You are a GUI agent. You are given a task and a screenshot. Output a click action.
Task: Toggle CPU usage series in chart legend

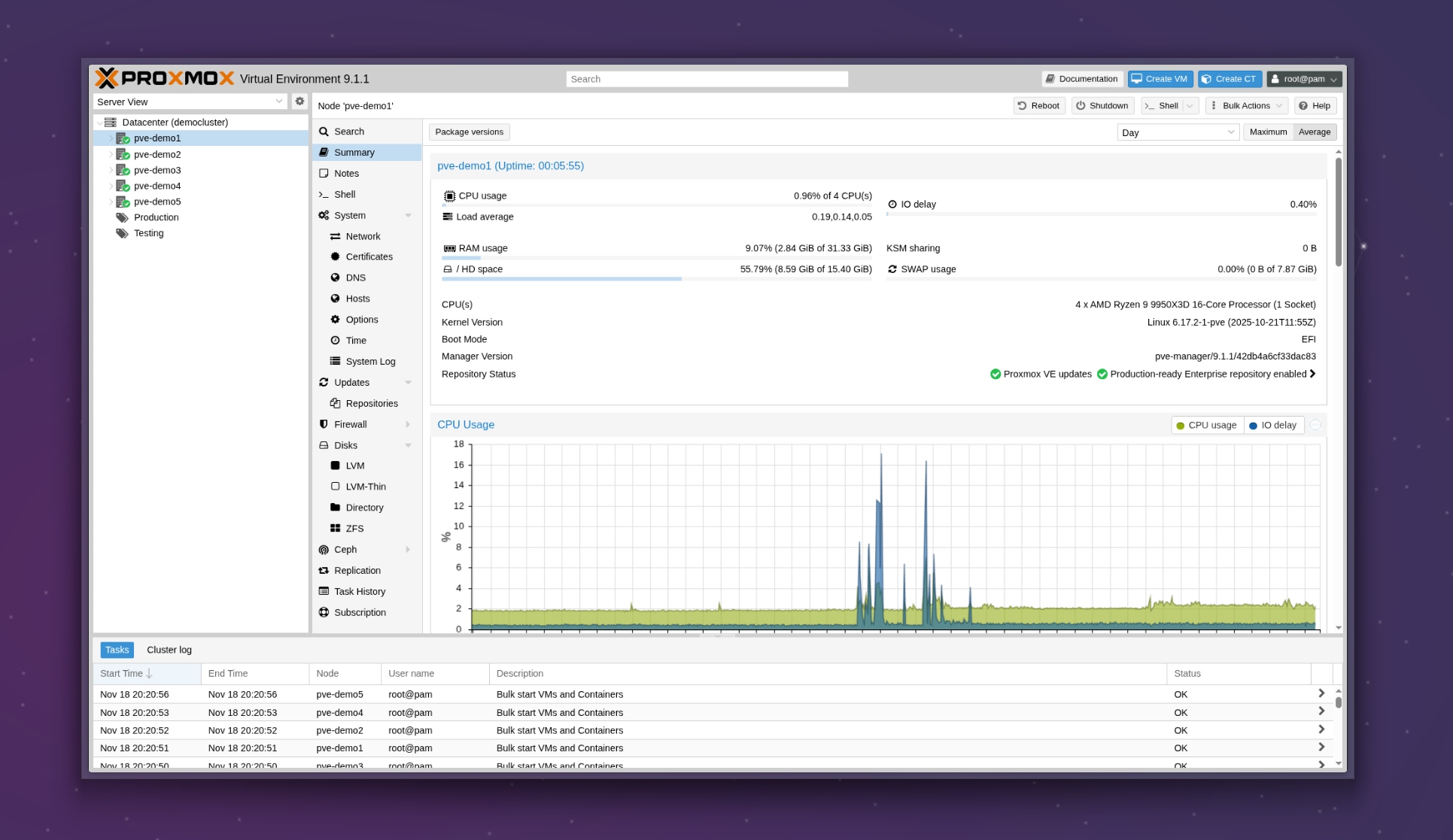pos(1207,425)
